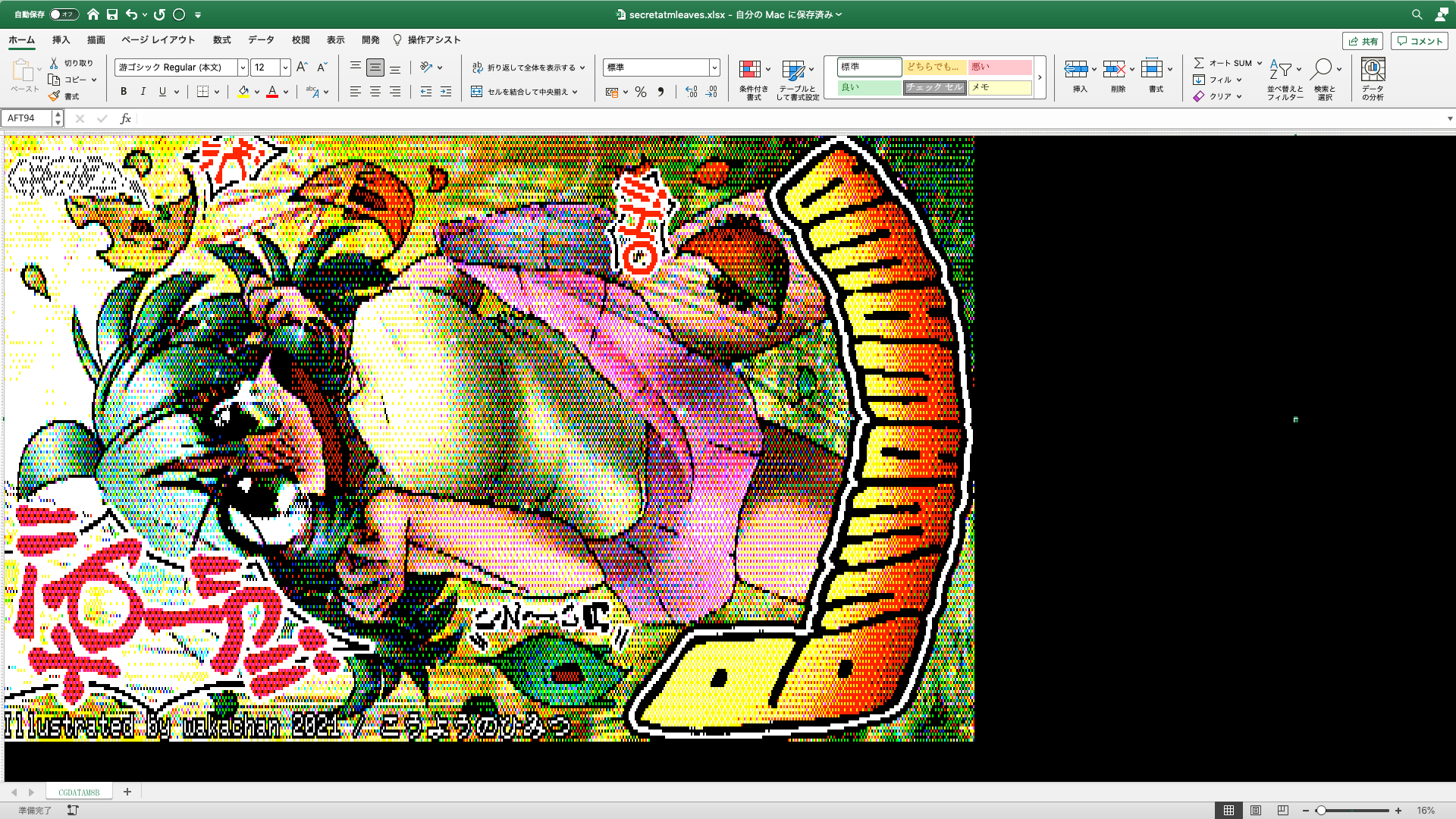Toggle bottom vertical alignment
Screen dimensions: 1456x819
pos(395,67)
